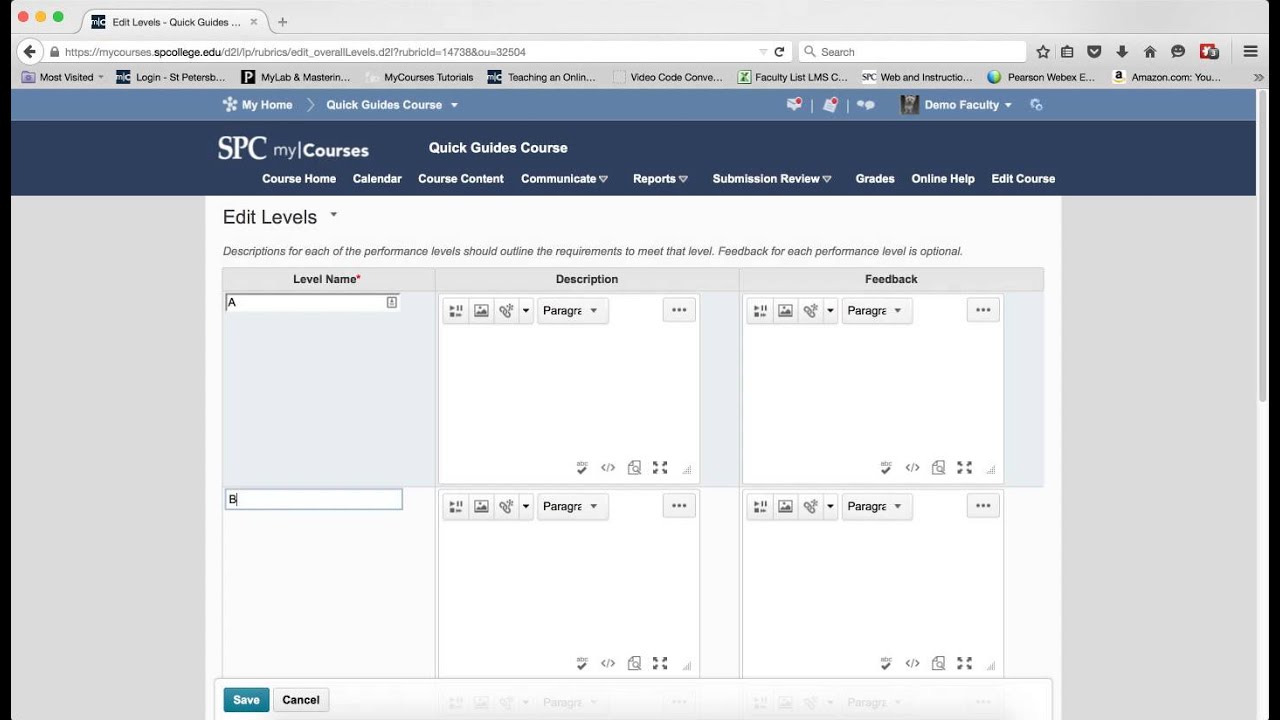Screen dimensions: 1280x720
Task: Insert Image icon in level B Description editor
Action: tap(482, 507)
